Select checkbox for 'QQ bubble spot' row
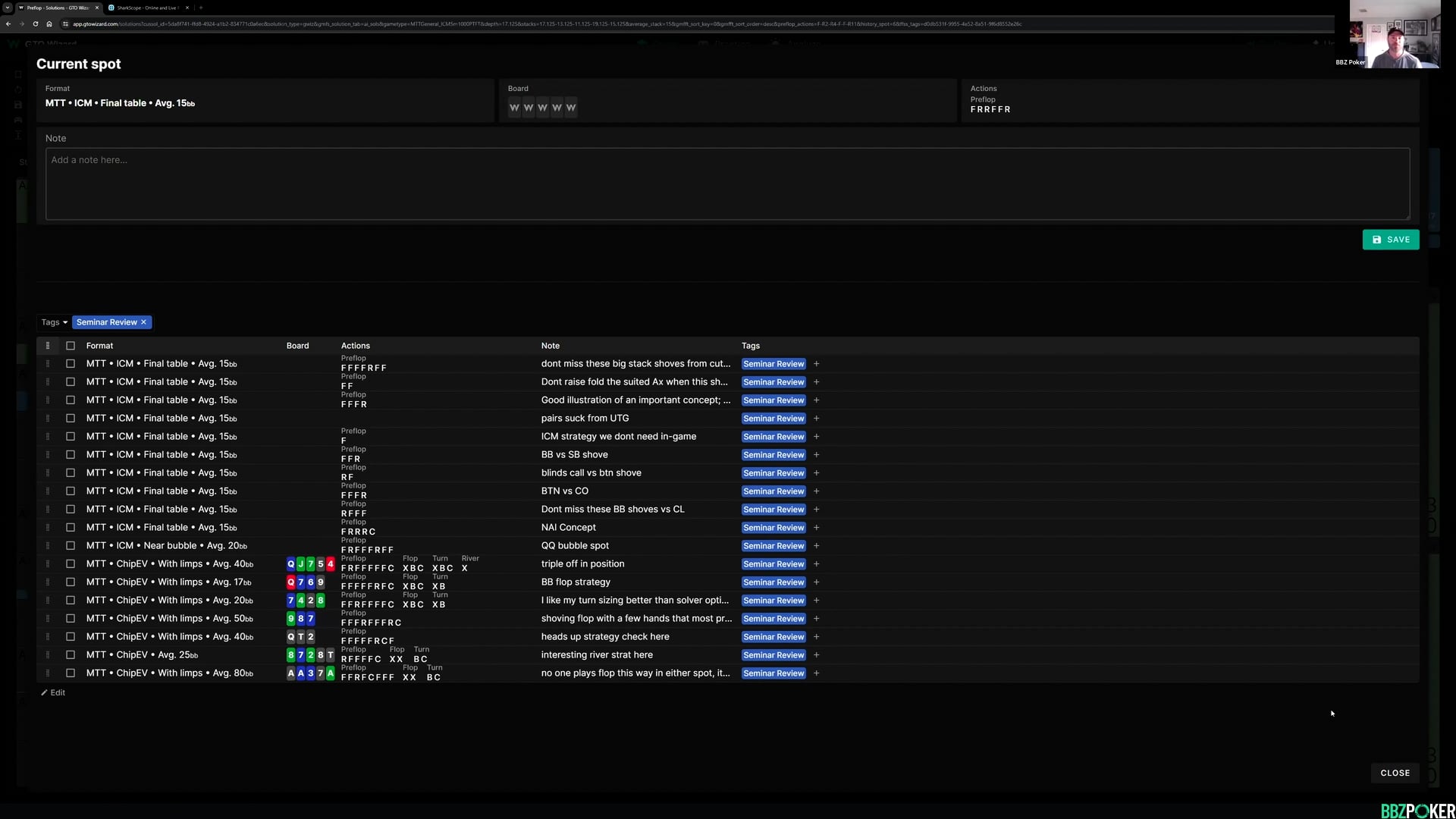1456x819 pixels. [71, 546]
